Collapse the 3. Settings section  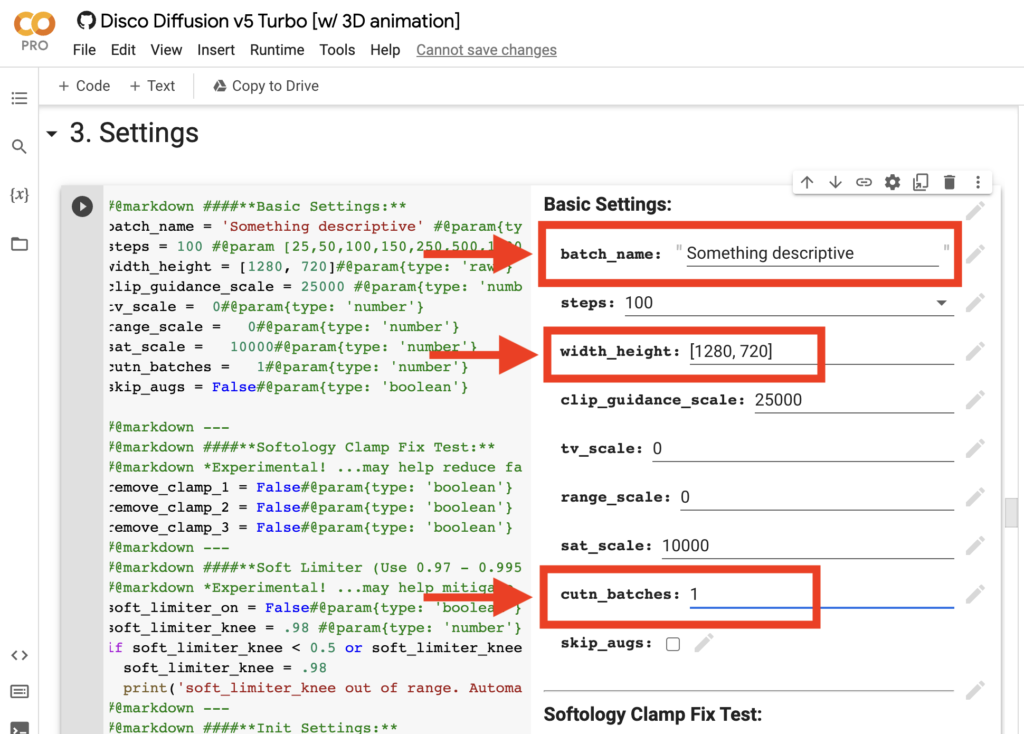pyautogui.click(x=51, y=134)
